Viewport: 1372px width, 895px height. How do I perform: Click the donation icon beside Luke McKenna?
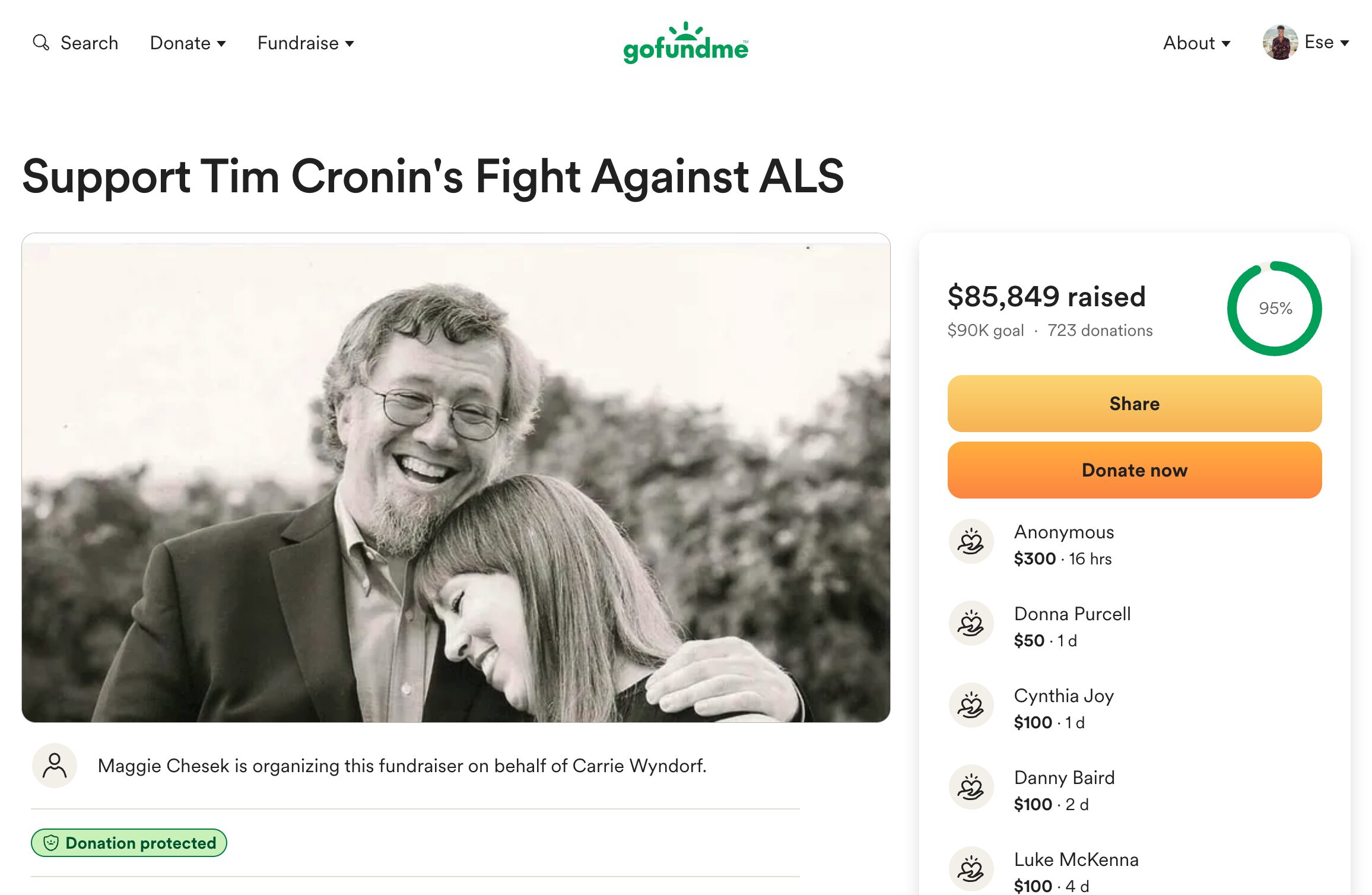(971, 869)
